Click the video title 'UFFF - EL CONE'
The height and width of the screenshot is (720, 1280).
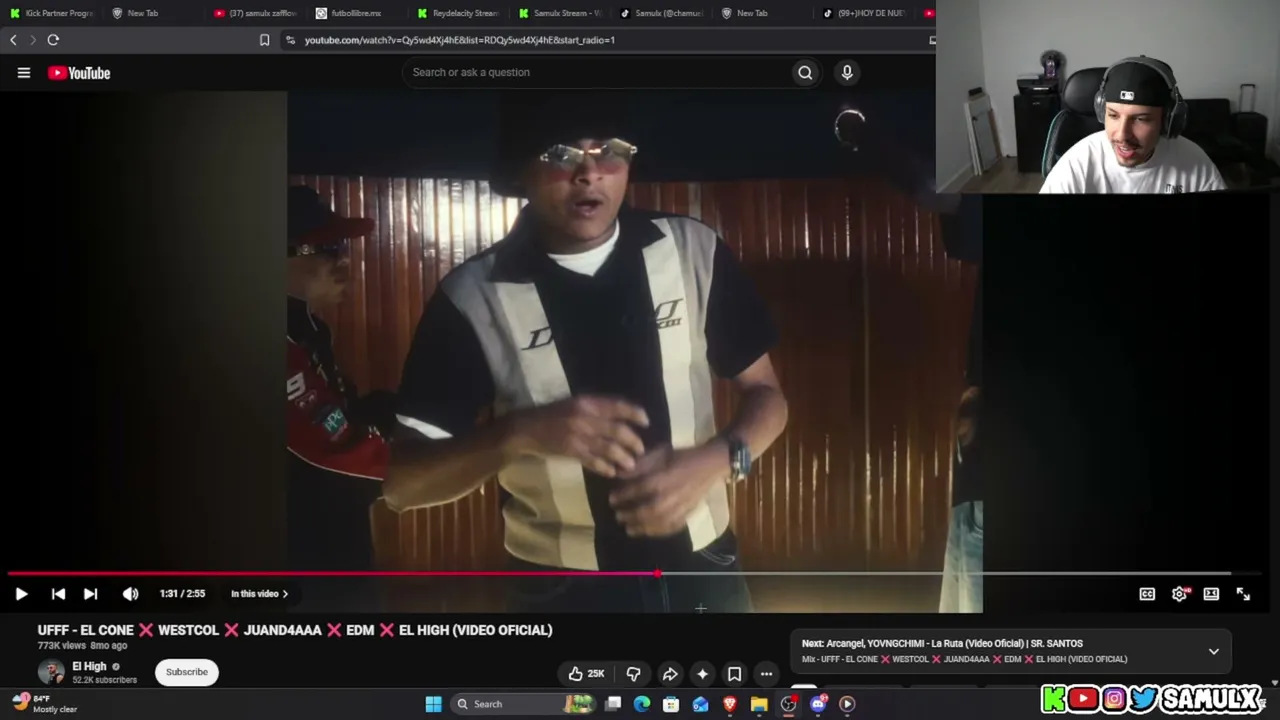(295, 630)
